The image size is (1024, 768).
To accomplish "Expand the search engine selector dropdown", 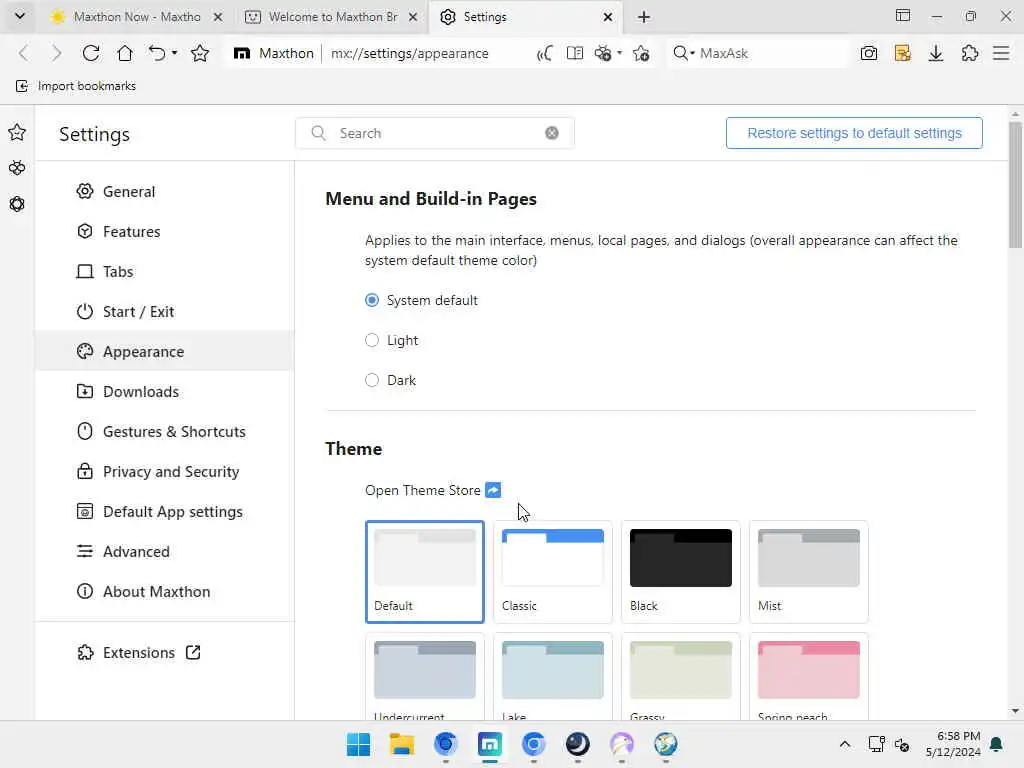I will [x=683, y=53].
